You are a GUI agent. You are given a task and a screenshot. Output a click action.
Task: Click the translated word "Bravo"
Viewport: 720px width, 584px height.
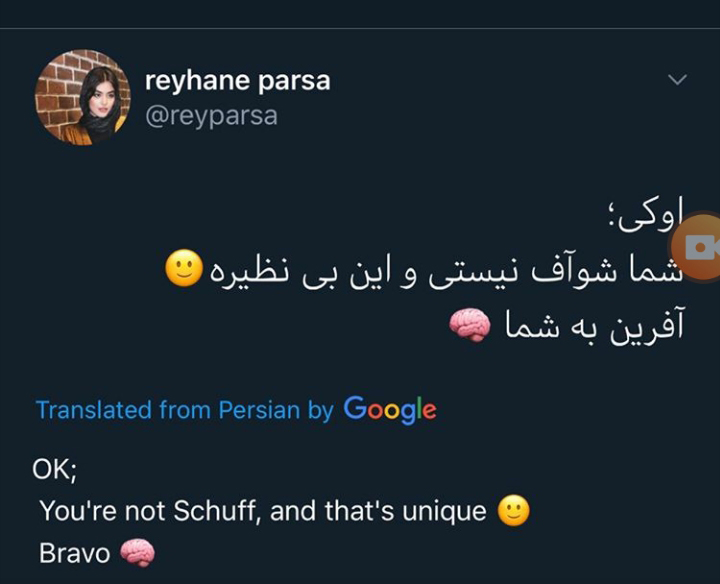click(74, 552)
